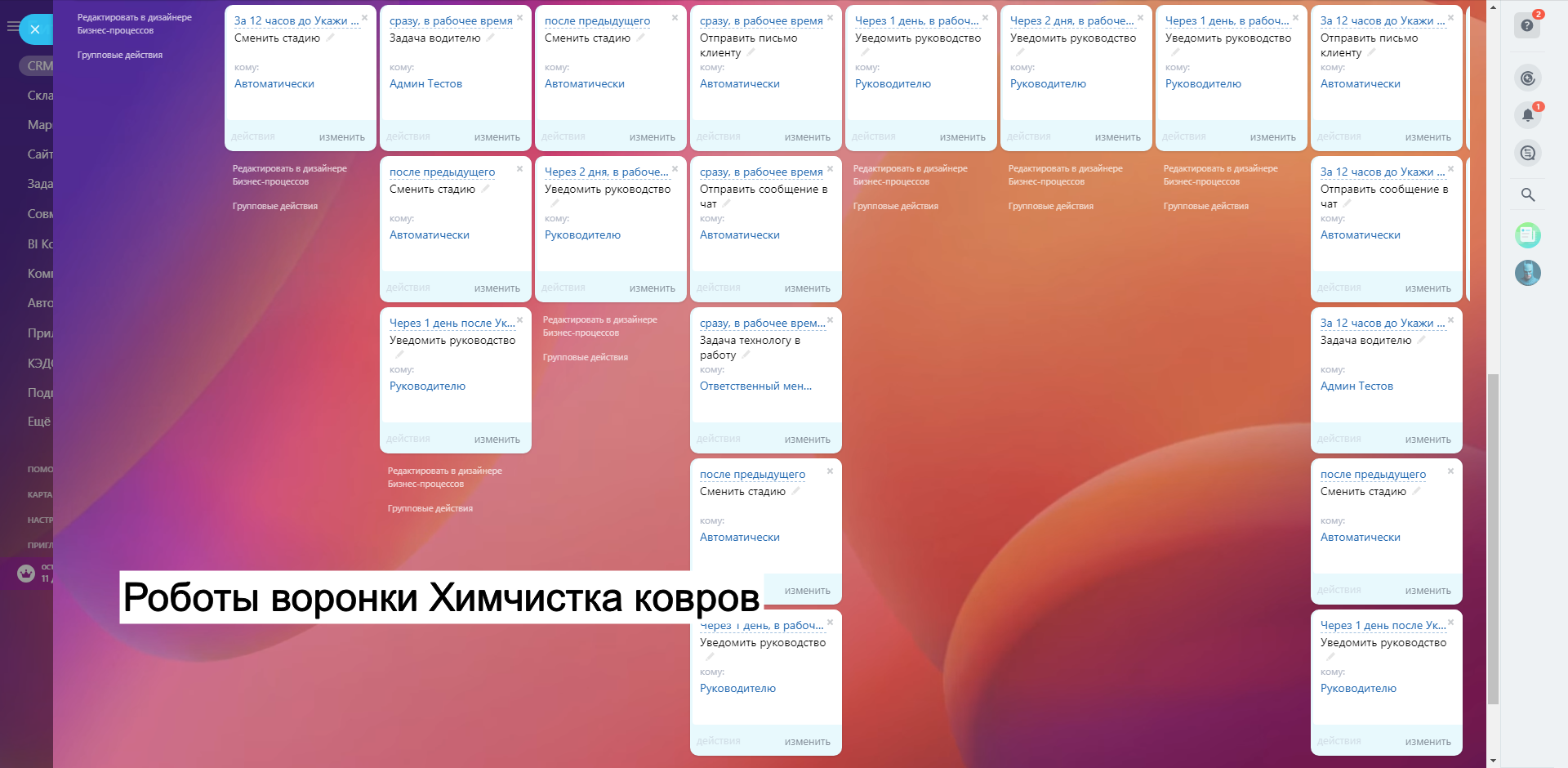This screenshot has width=1568, height=768.
Task: Open 'сразу, в рабочее время' above 'Отправить сообщение в чат'
Action: pos(761,172)
